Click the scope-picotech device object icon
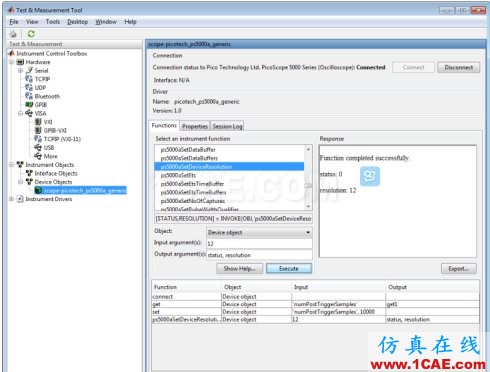This screenshot has height=372, width=490. [x=38, y=190]
